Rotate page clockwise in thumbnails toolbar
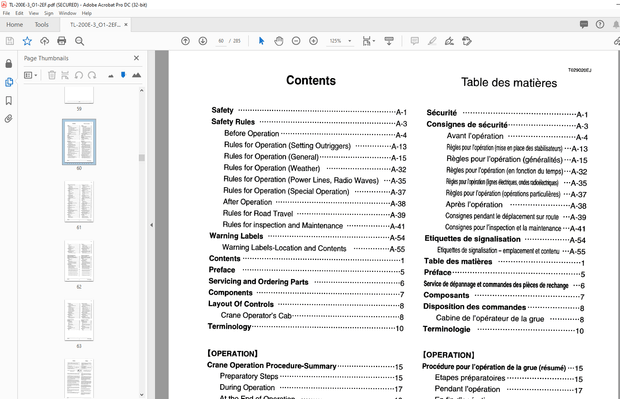The height and width of the screenshot is (399, 620). pos(92,75)
